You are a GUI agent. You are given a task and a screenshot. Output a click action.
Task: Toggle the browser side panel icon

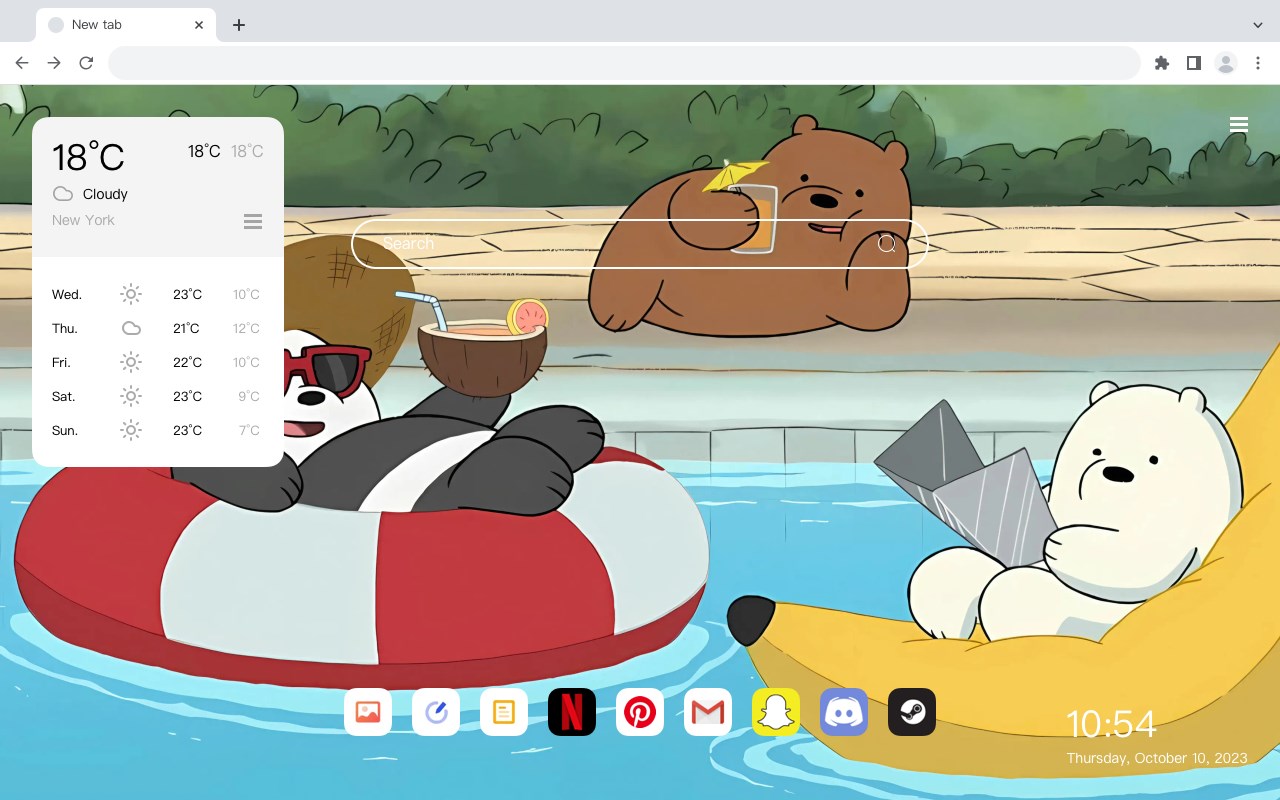coord(1193,63)
